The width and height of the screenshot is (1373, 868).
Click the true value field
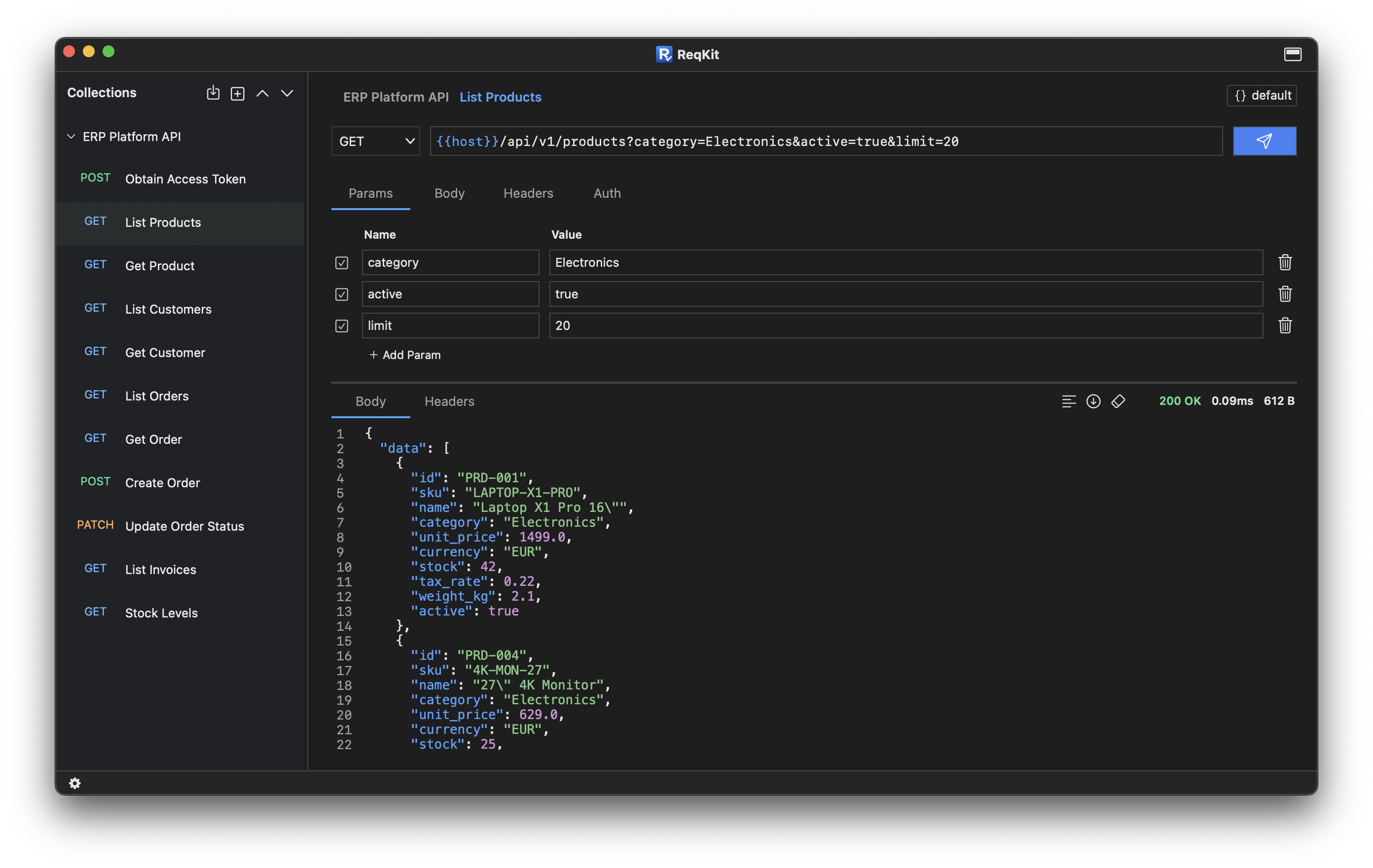coord(906,294)
